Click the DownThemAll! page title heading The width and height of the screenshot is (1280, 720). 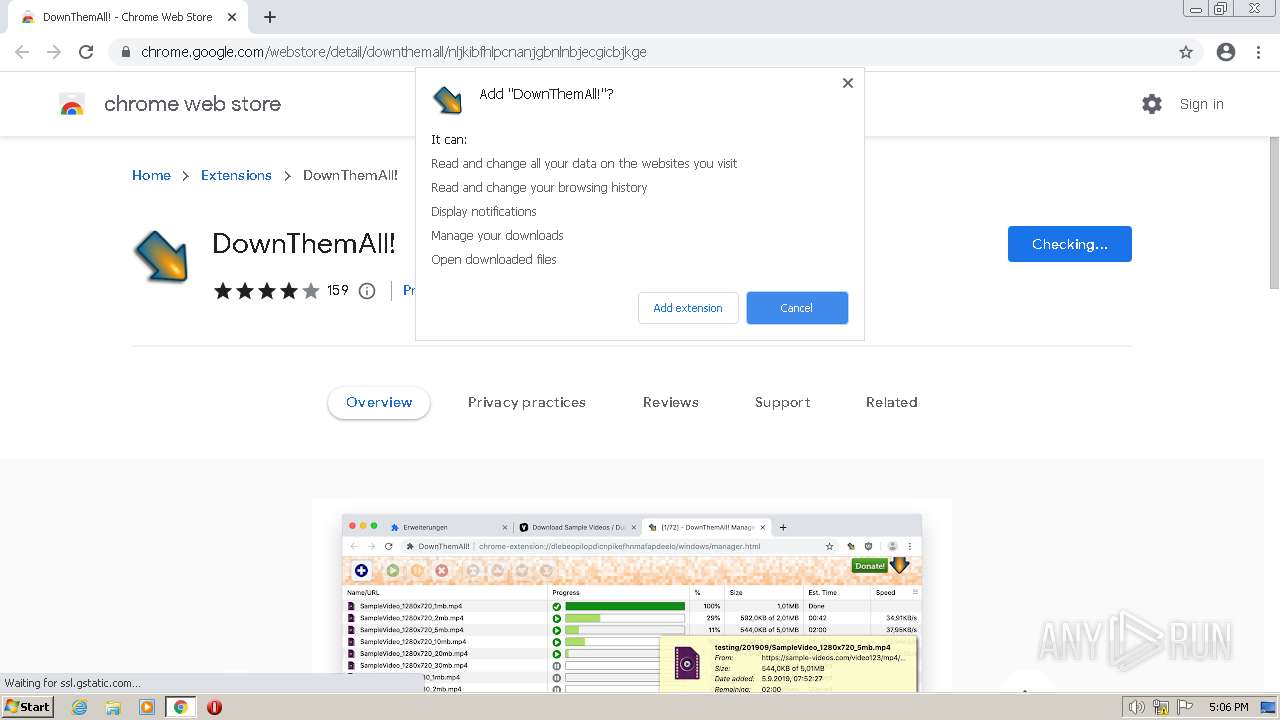click(304, 244)
